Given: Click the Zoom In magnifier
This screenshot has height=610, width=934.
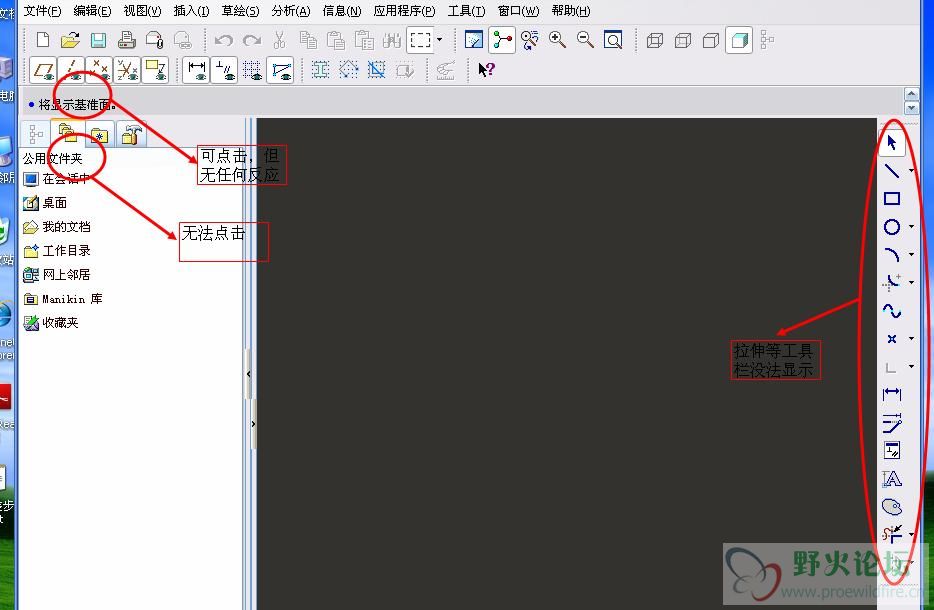Looking at the screenshot, I should [x=558, y=40].
